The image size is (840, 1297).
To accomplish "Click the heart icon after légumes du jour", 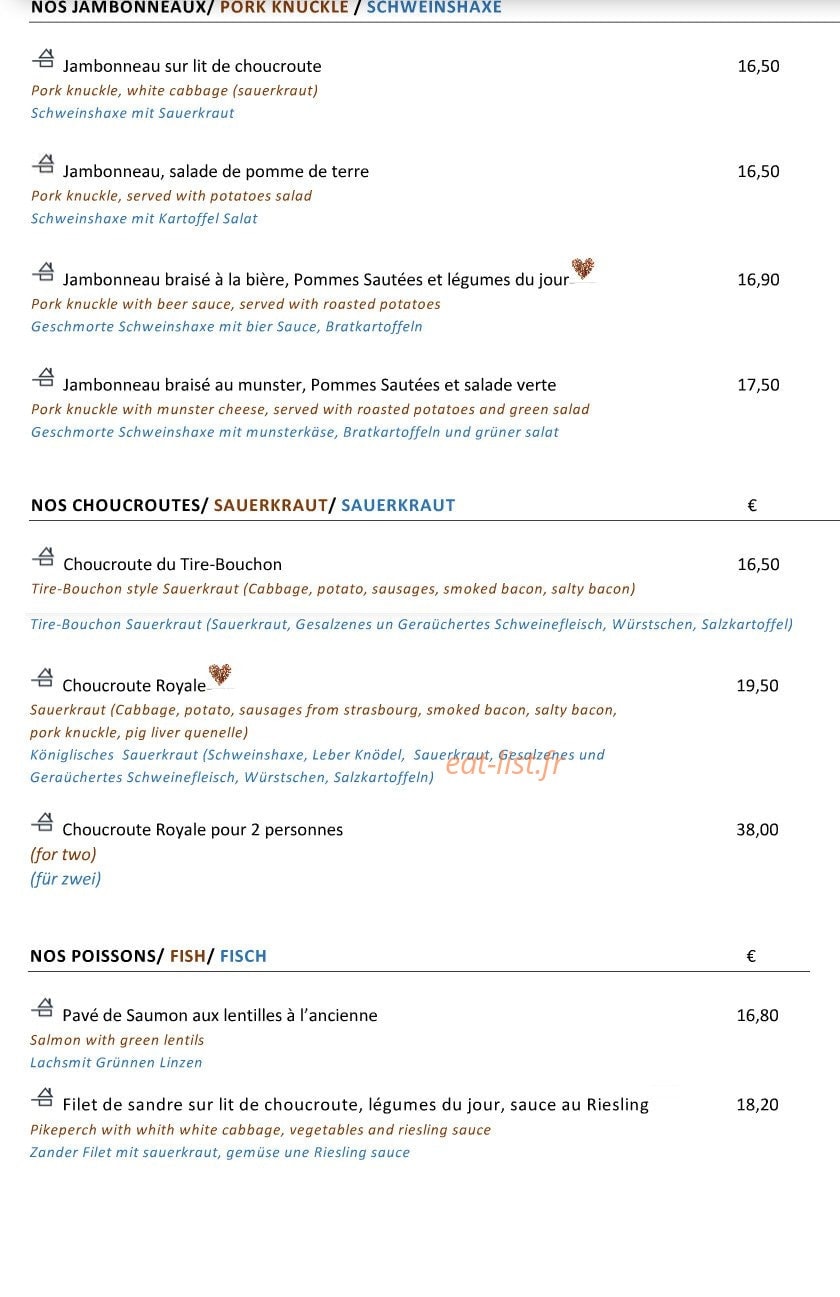I will click(583, 268).
